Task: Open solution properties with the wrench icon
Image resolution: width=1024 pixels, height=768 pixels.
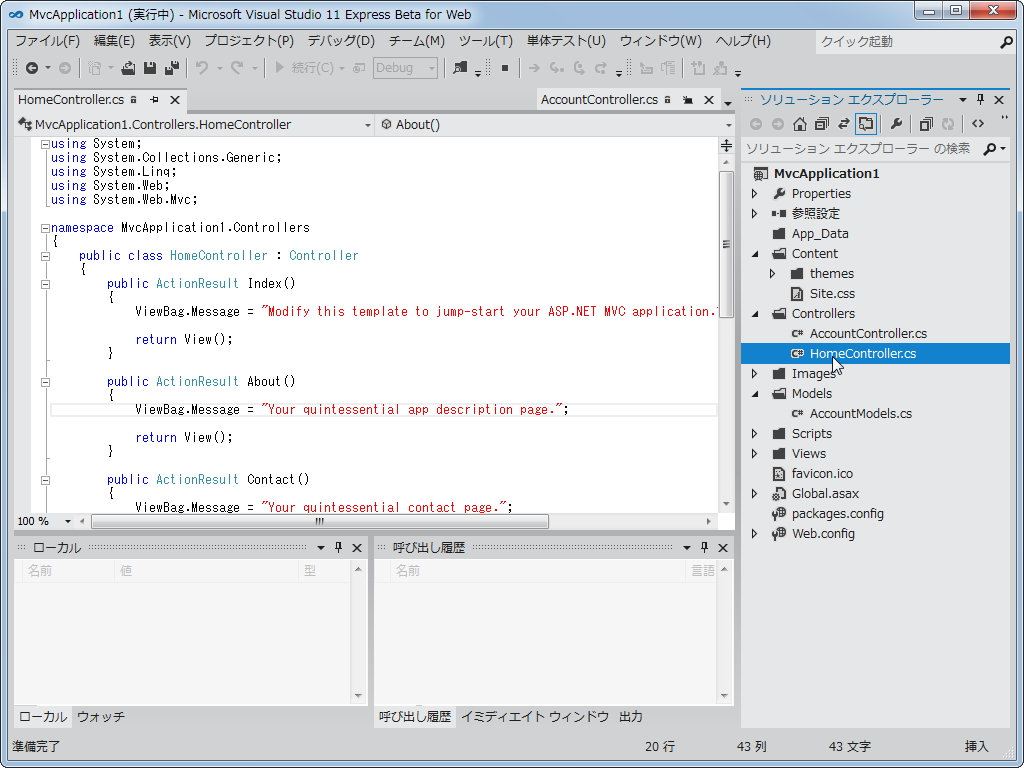Action: [897, 123]
